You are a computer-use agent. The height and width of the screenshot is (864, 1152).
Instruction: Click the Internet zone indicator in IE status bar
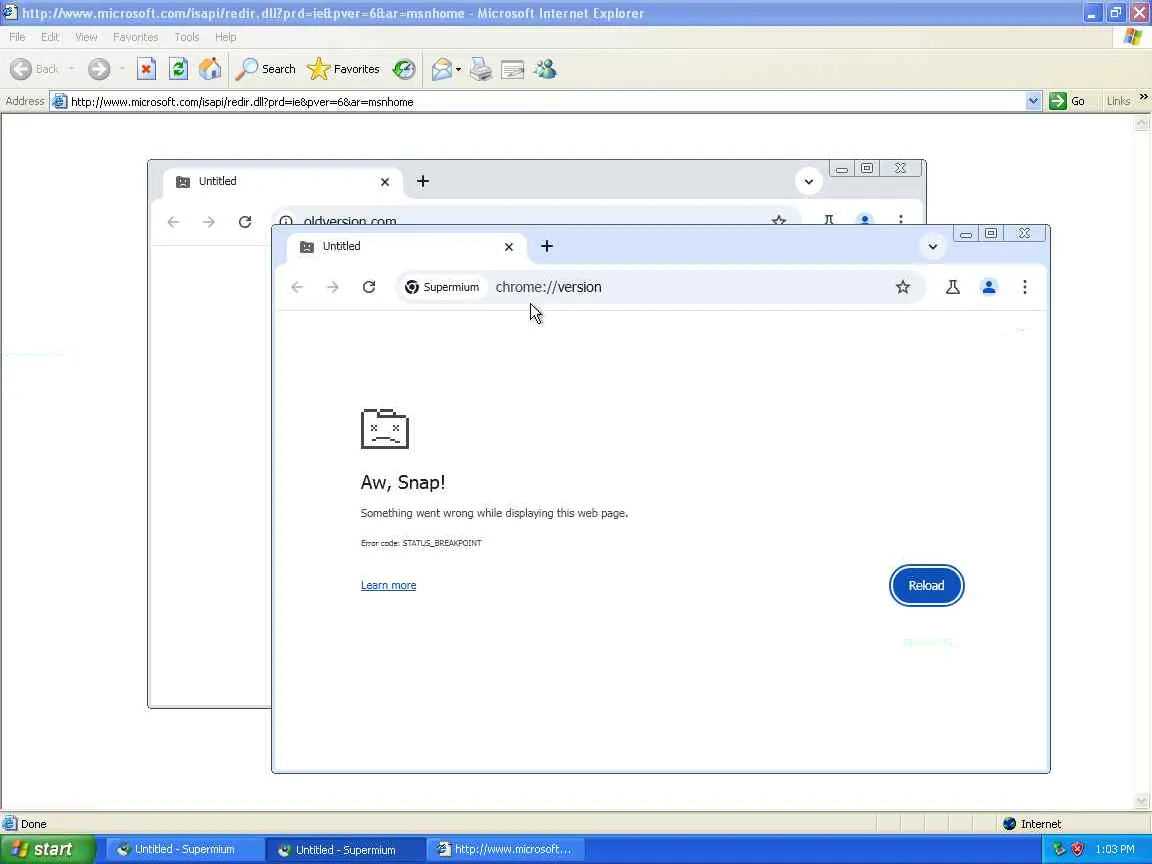click(1032, 824)
